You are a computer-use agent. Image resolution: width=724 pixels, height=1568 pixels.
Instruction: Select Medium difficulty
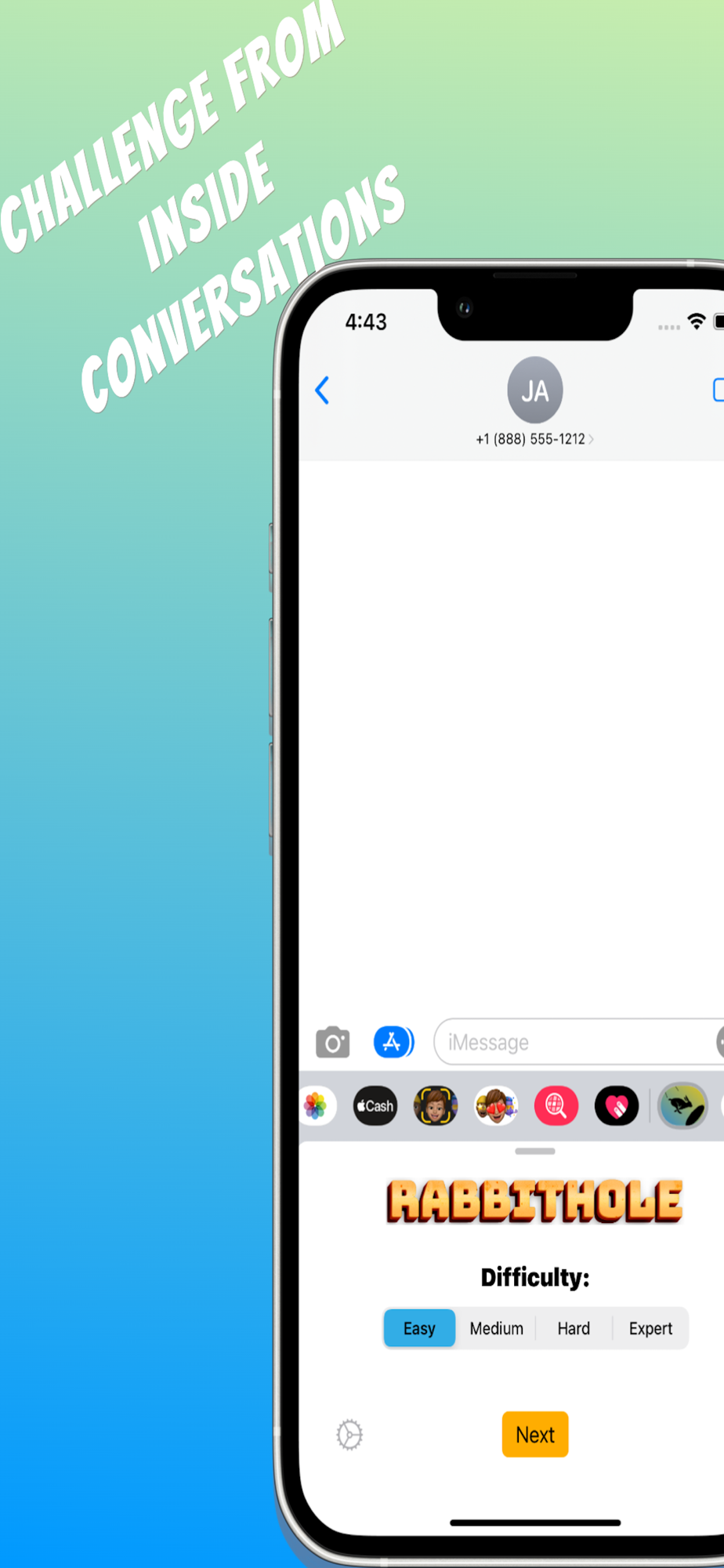[497, 1328]
